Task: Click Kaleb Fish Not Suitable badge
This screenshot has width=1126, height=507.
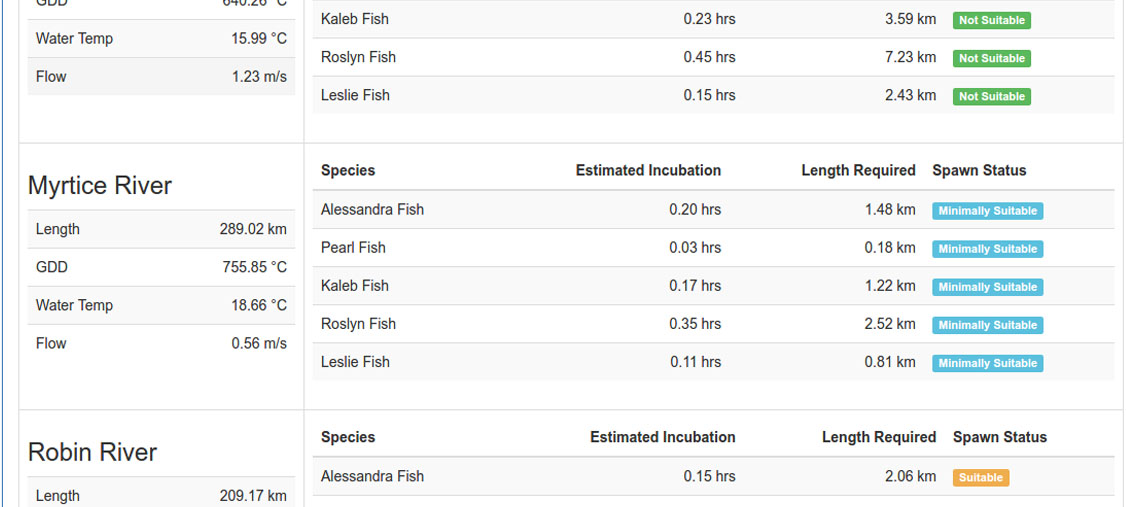Action: point(992,20)
